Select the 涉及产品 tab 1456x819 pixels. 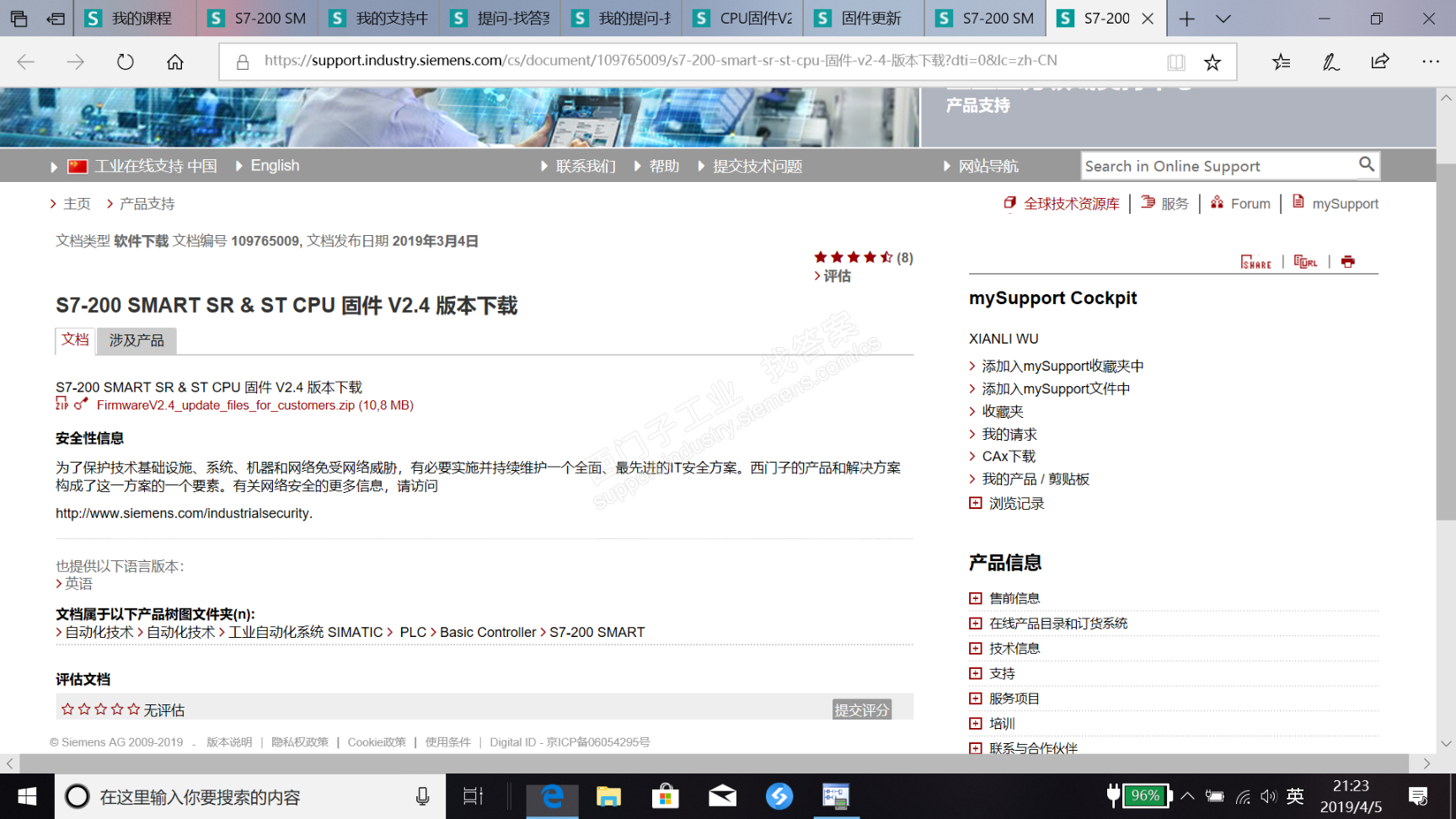[136, 340]
